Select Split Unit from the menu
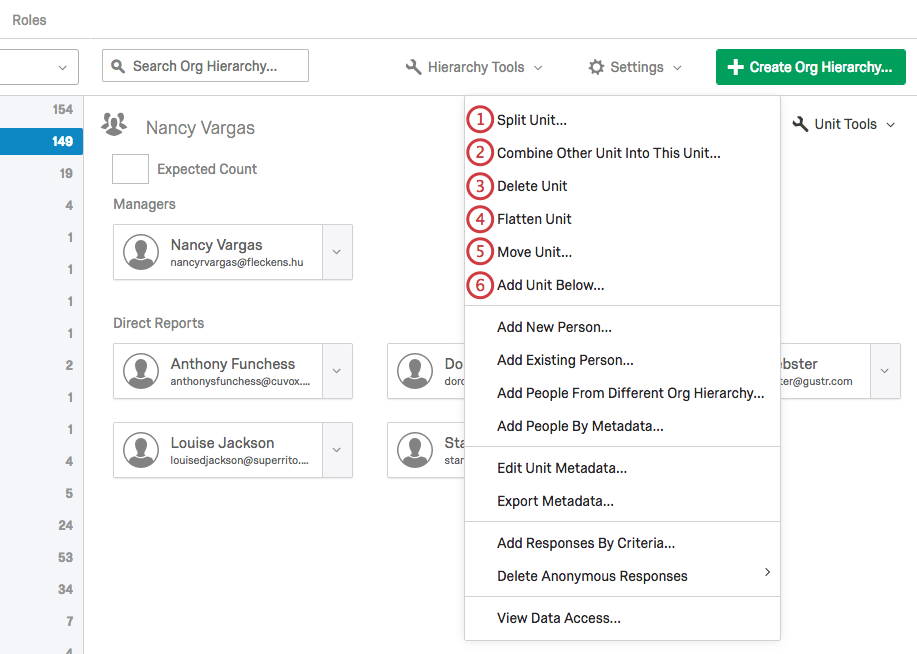Viewport: 917px width, 654px height. coord(531,120)
